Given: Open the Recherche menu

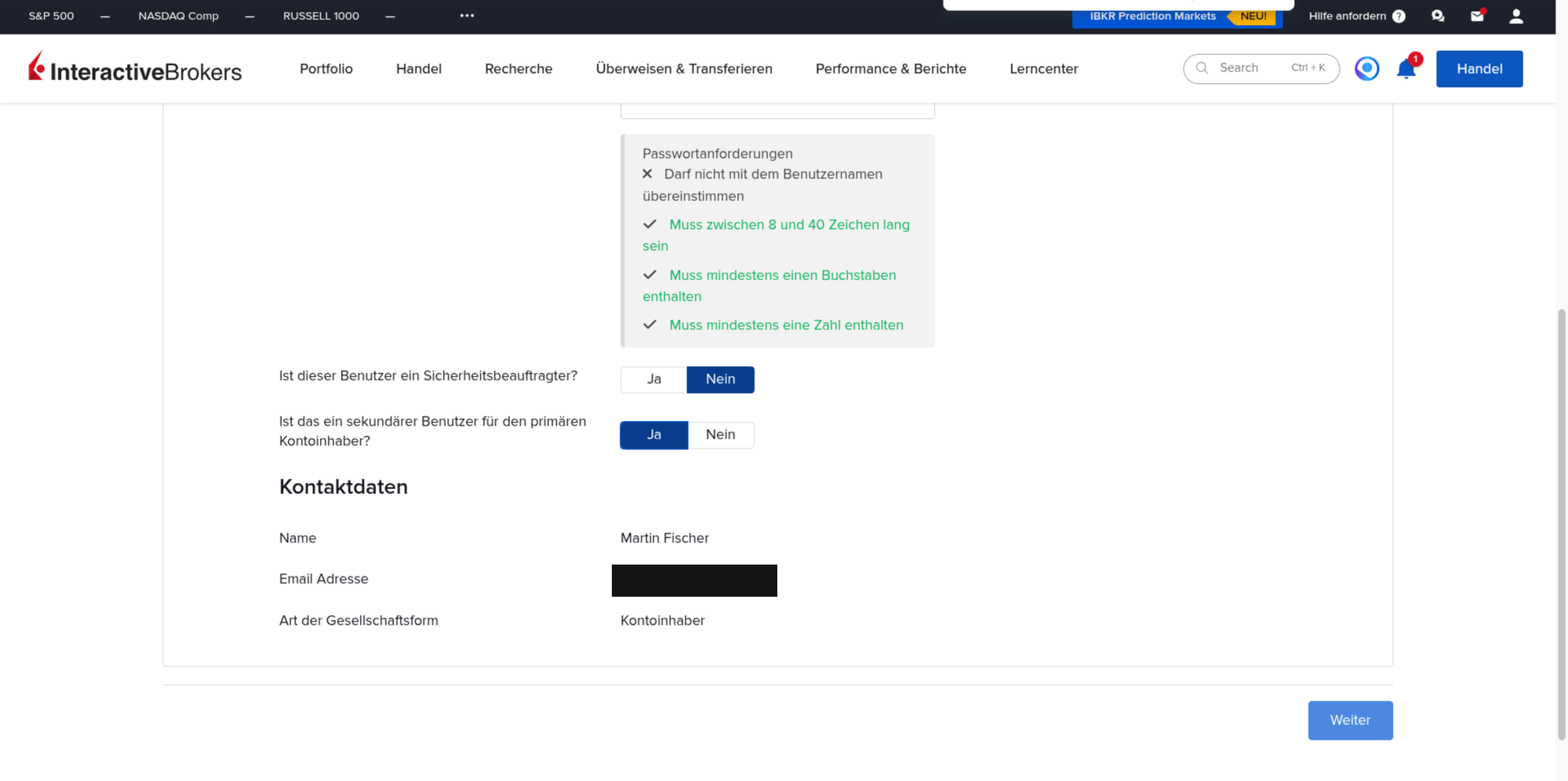Looking at the screenshot, I should coord(518,69).
